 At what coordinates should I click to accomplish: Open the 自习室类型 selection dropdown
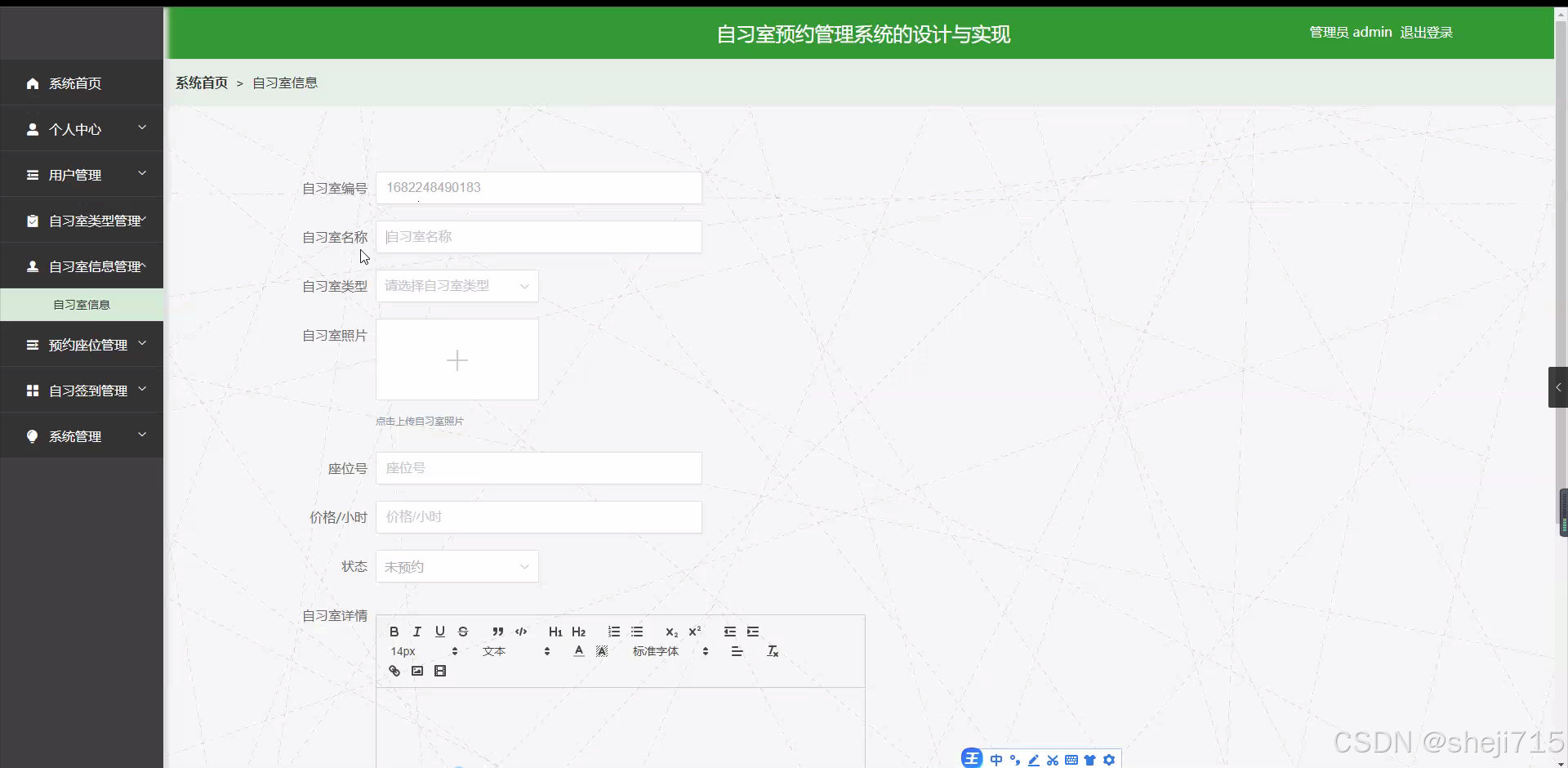(x=457, y=286)
